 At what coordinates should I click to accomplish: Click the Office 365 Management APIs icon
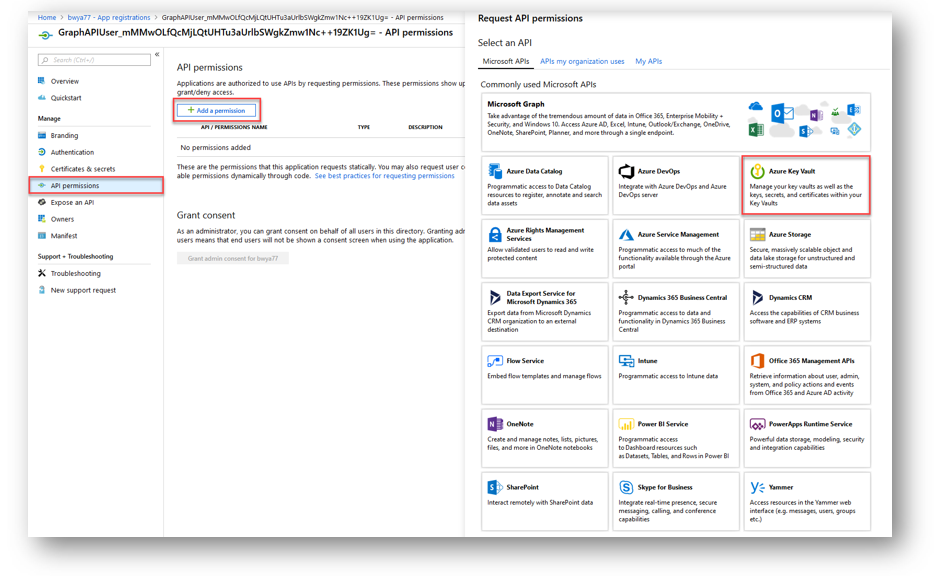tap(757, 361)
